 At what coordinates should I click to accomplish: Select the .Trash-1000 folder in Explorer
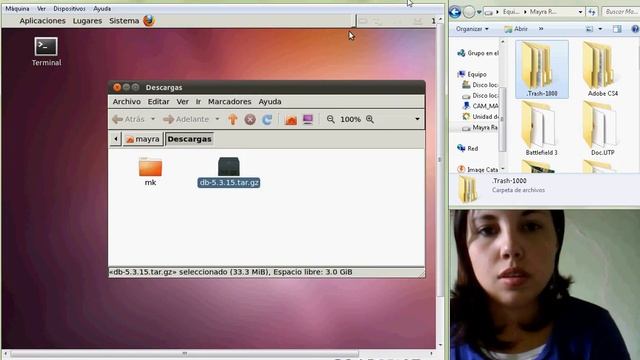pos(542,69)
